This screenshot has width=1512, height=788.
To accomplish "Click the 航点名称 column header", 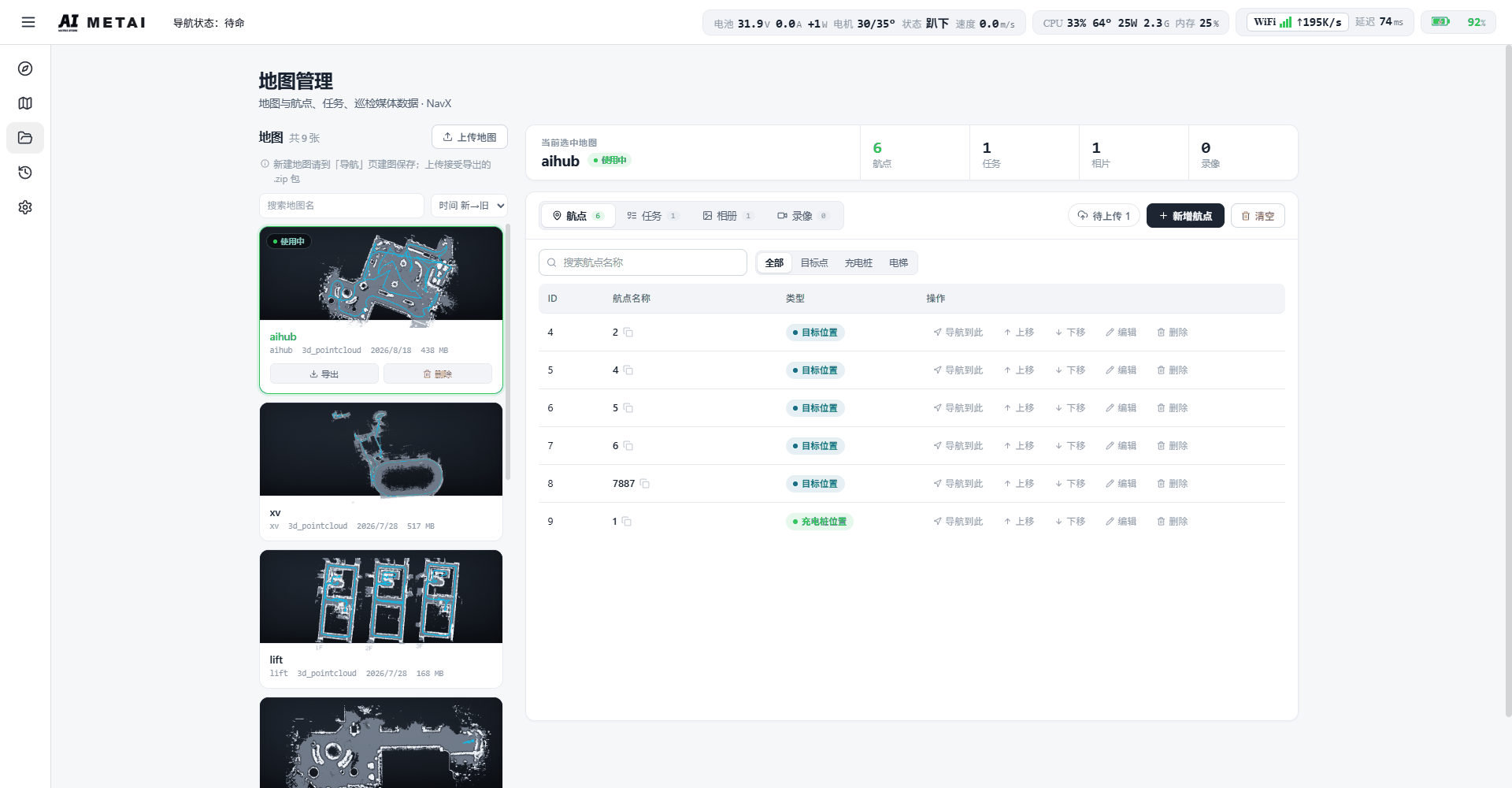I will tap(632, 299).
